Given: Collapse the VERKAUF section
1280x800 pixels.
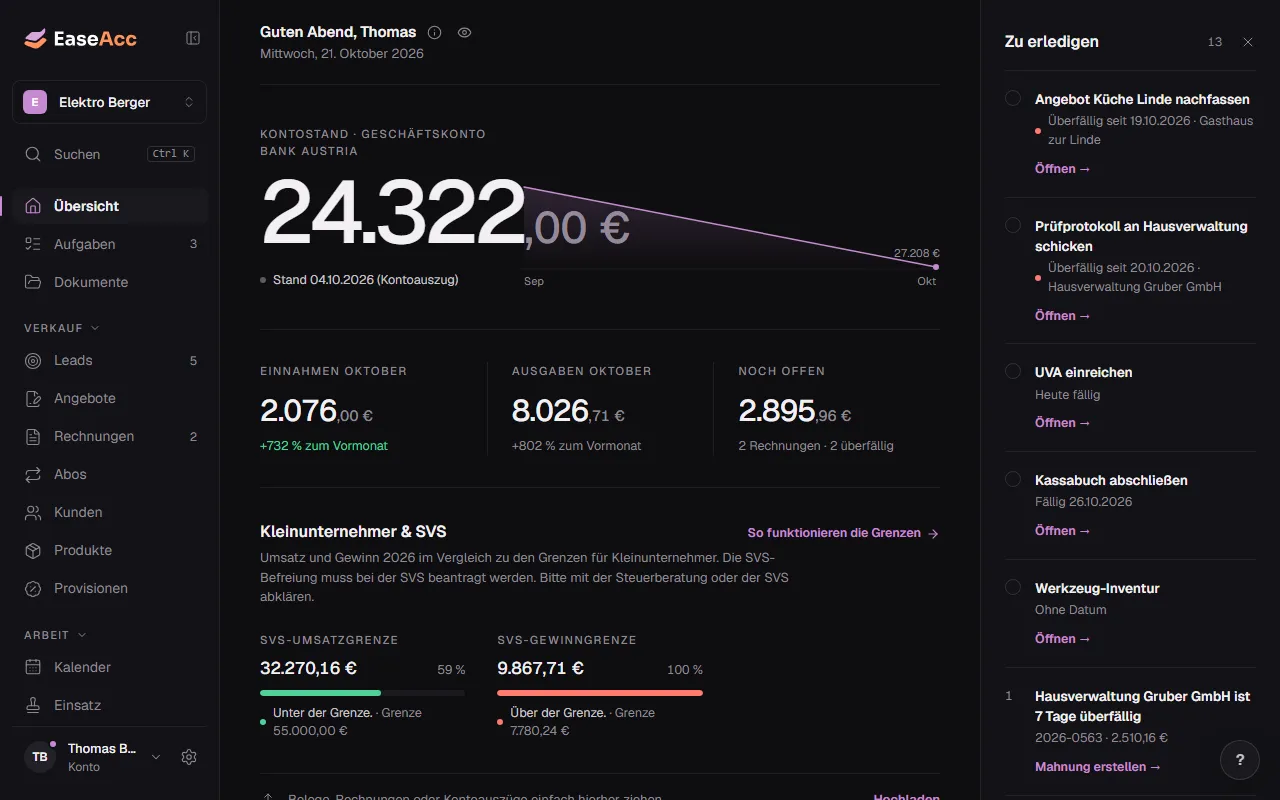Looking at the screenshot, I should pyautogui.click(x=62, y=328).
